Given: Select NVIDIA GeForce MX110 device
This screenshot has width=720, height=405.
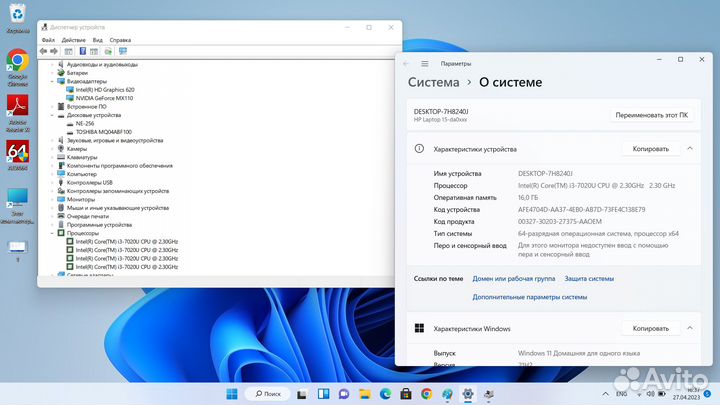Looking at the screenshot, I should 104,98.
